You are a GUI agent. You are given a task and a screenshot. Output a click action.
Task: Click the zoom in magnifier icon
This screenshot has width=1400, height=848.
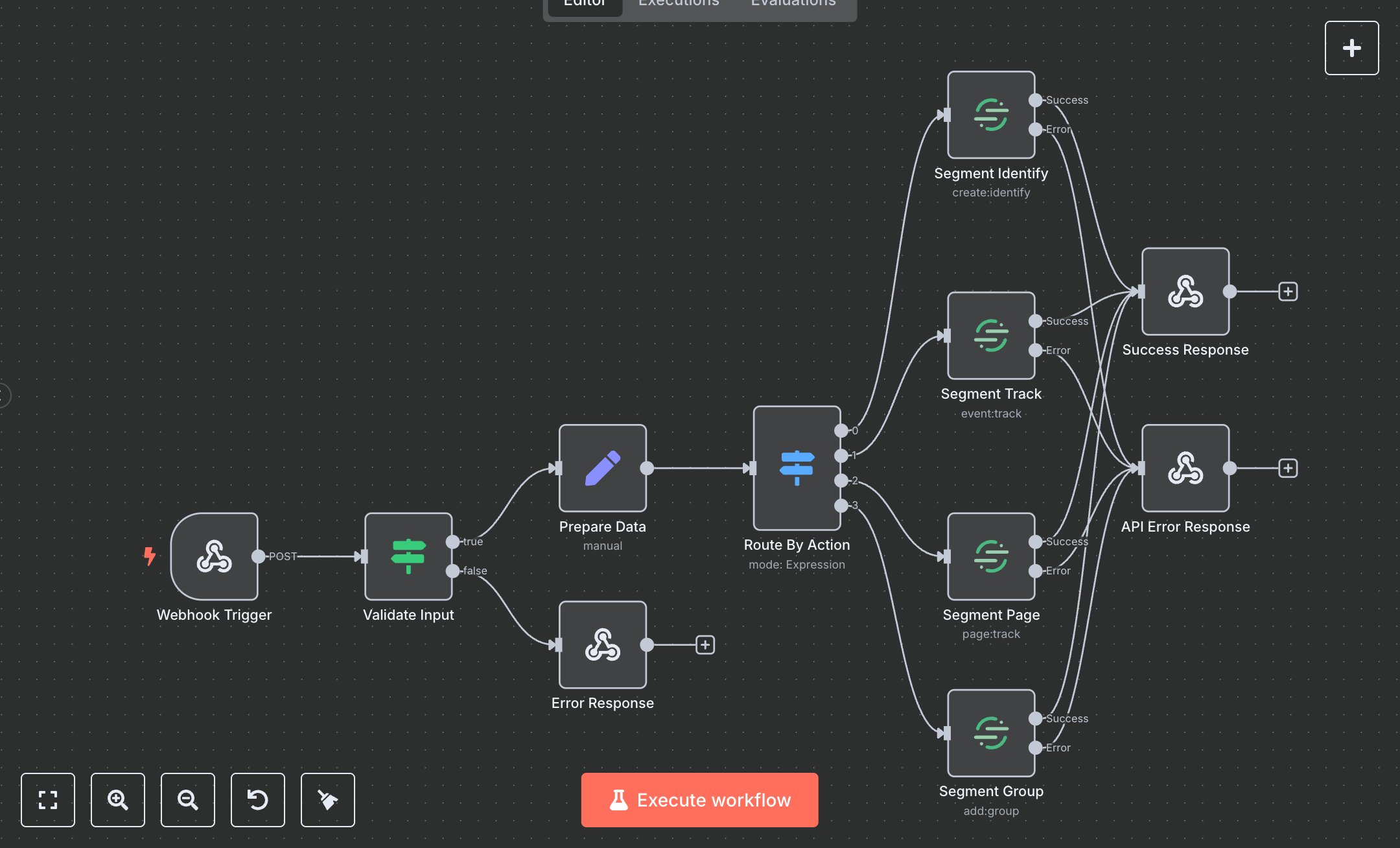(117, 800)
